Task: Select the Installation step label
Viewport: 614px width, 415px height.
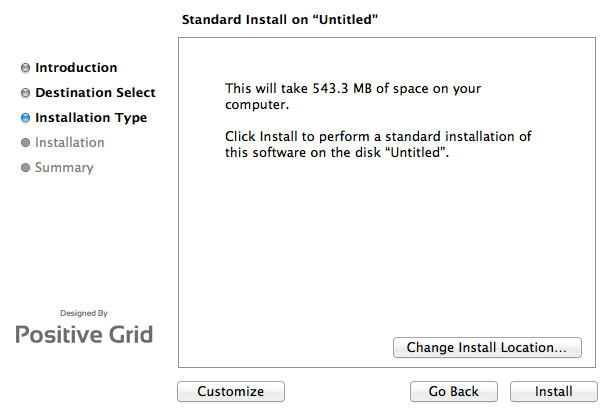Action: pyautogui.click(x=70, y=143)
